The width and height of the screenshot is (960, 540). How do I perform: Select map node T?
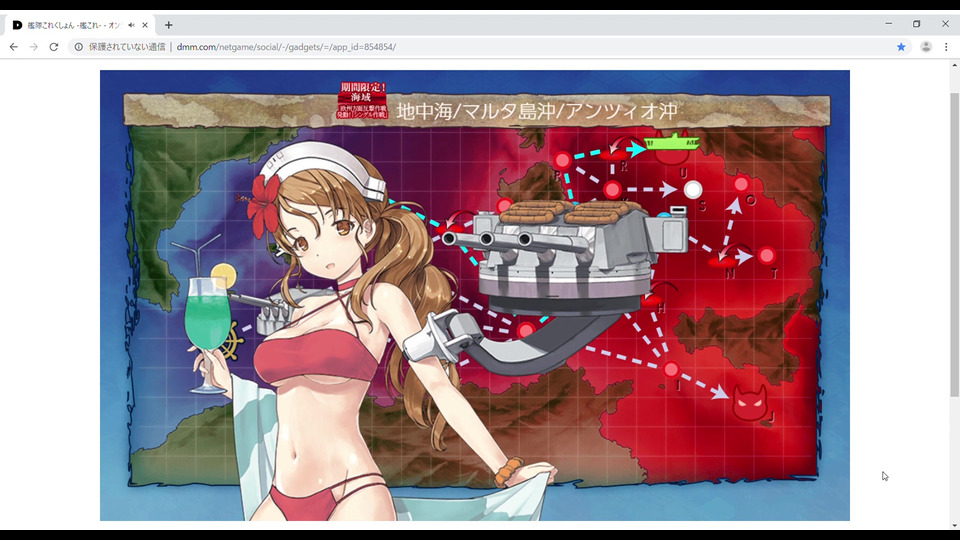pos(767,255)
